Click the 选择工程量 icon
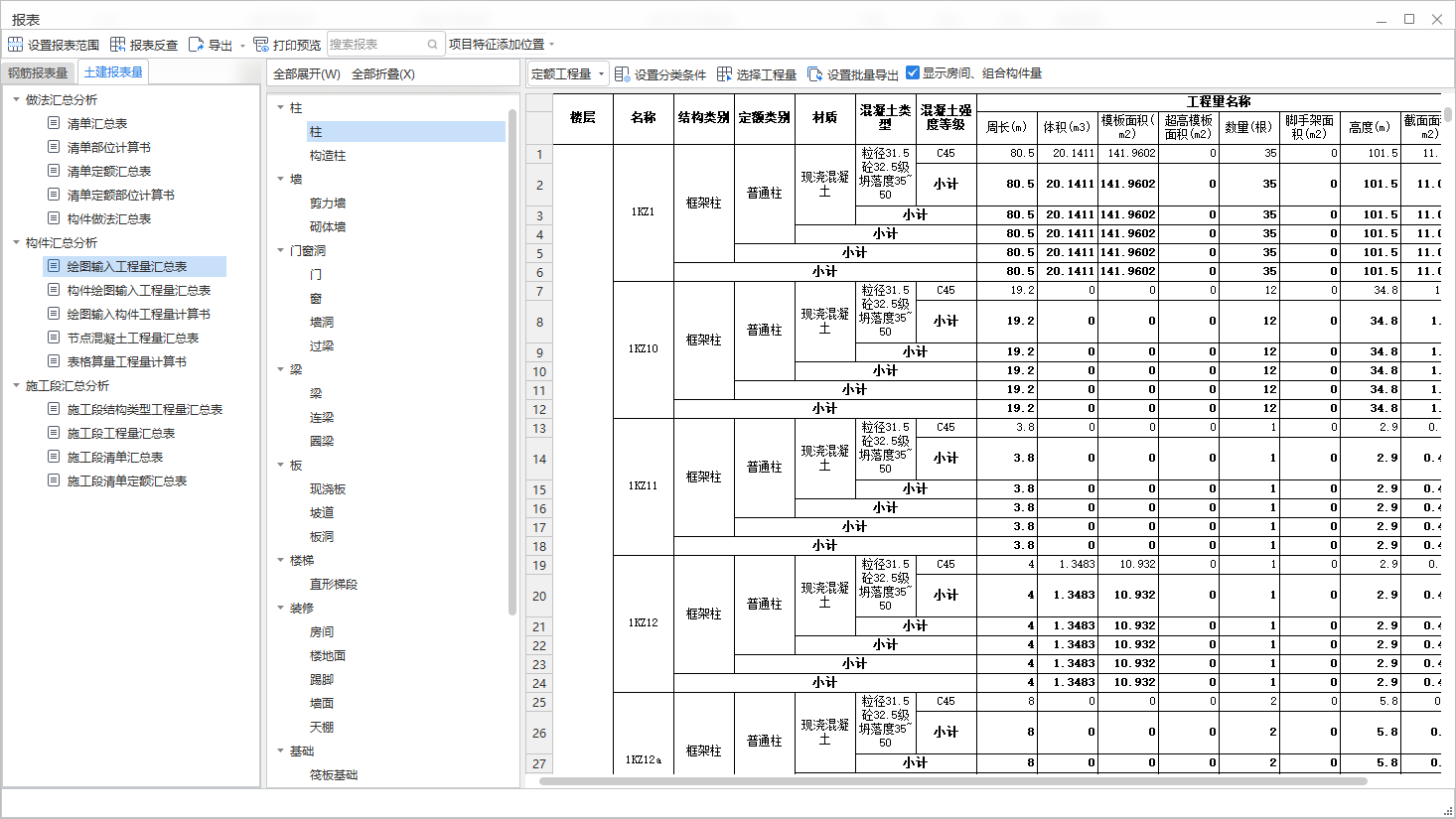The height and width of the screenshot is (819, 1456). point(724,74)
